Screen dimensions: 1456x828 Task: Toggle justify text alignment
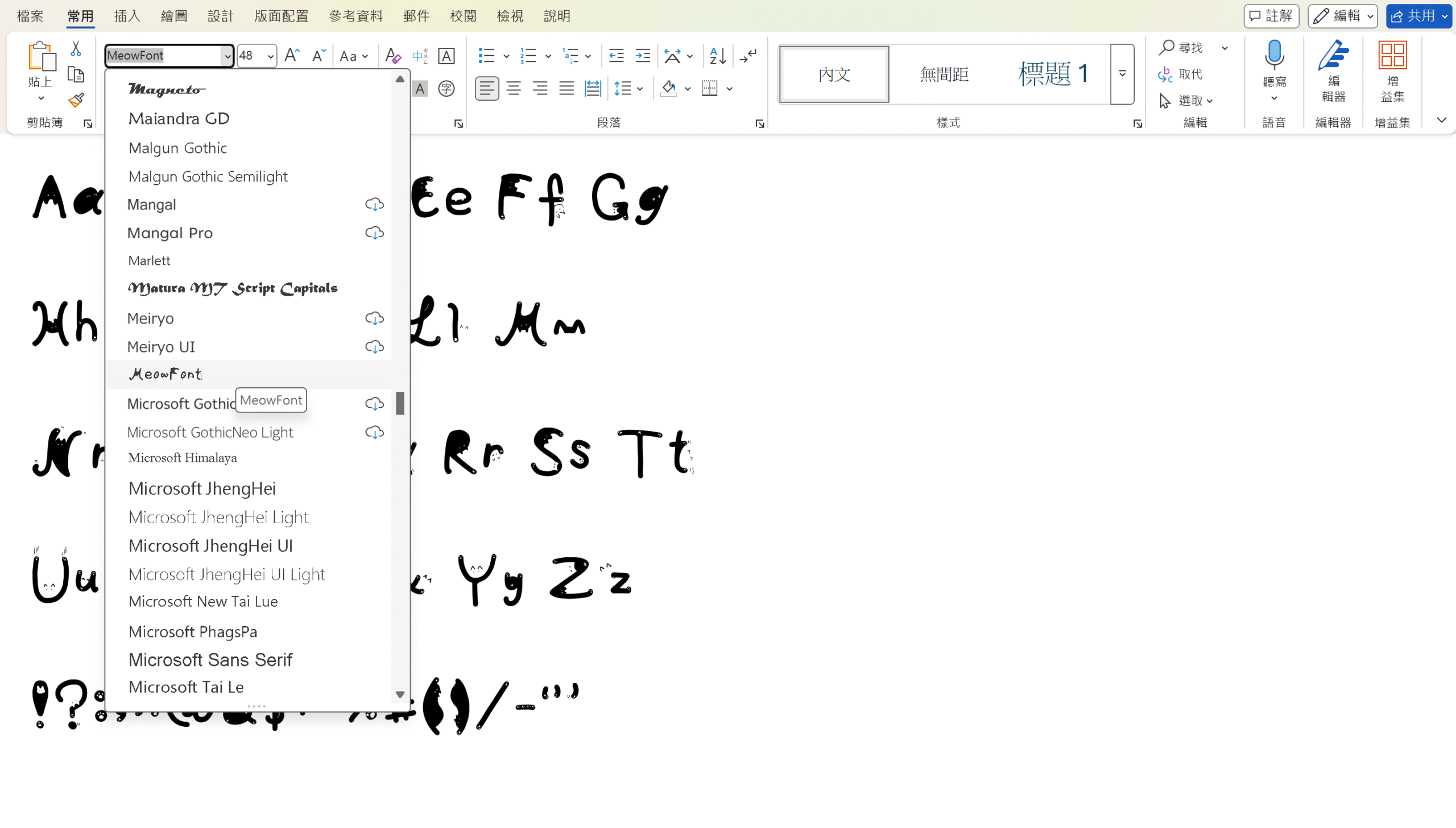click(566, 89)
